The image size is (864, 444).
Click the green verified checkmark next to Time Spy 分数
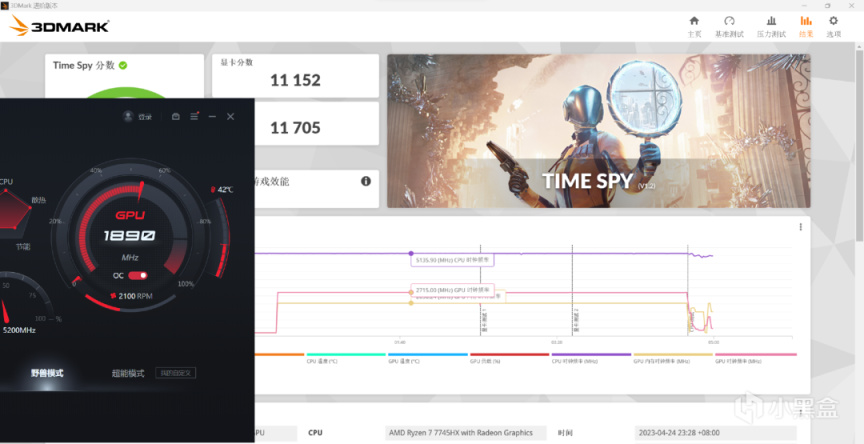[123, 65]
